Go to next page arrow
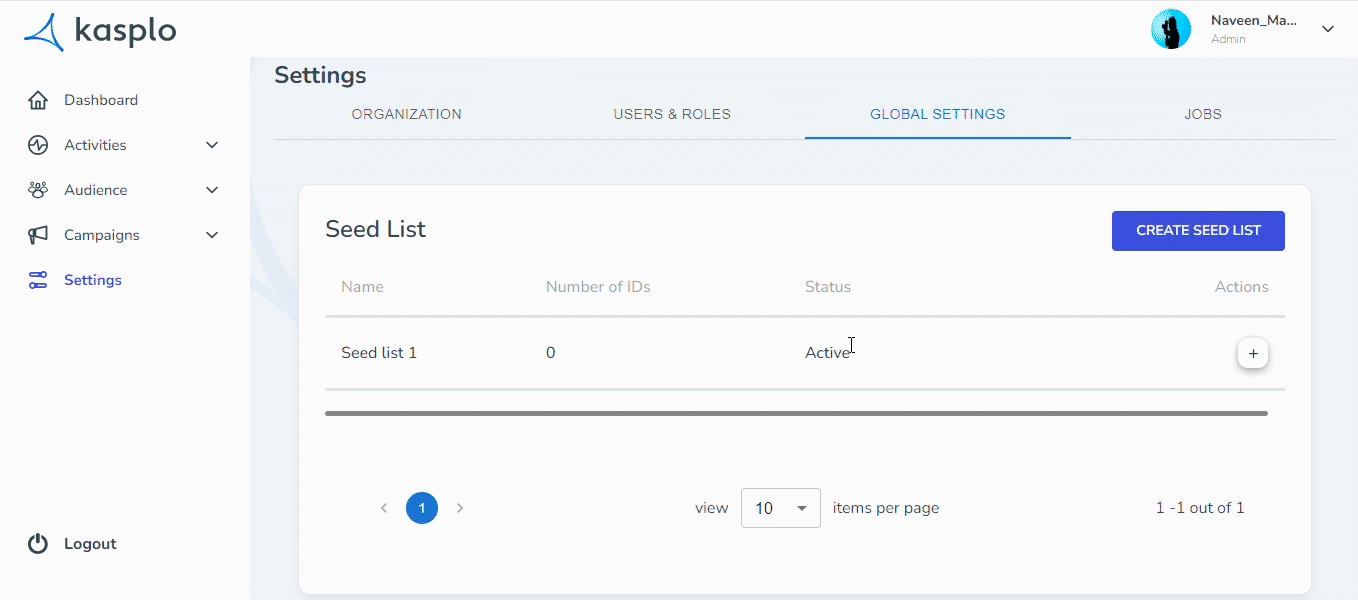The image size is (1358, 600). pyautogui.click(x=460, y=508)
